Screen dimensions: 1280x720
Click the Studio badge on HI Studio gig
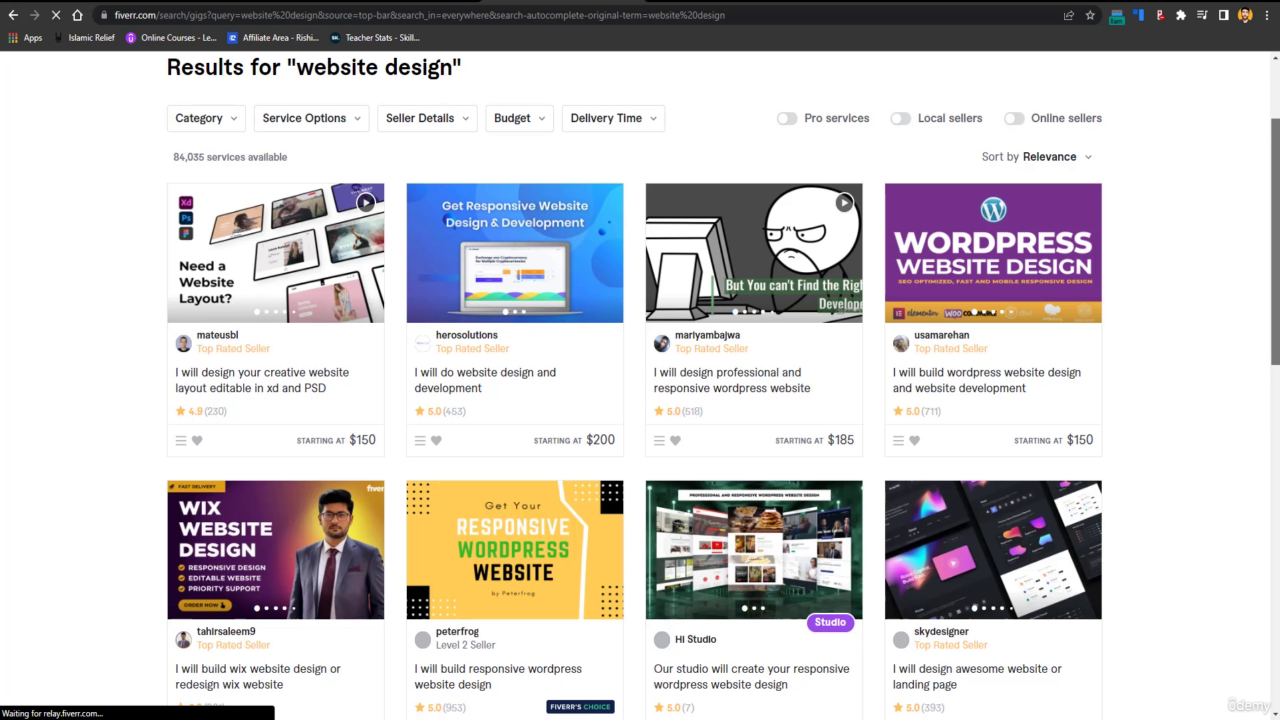(830, 622)
